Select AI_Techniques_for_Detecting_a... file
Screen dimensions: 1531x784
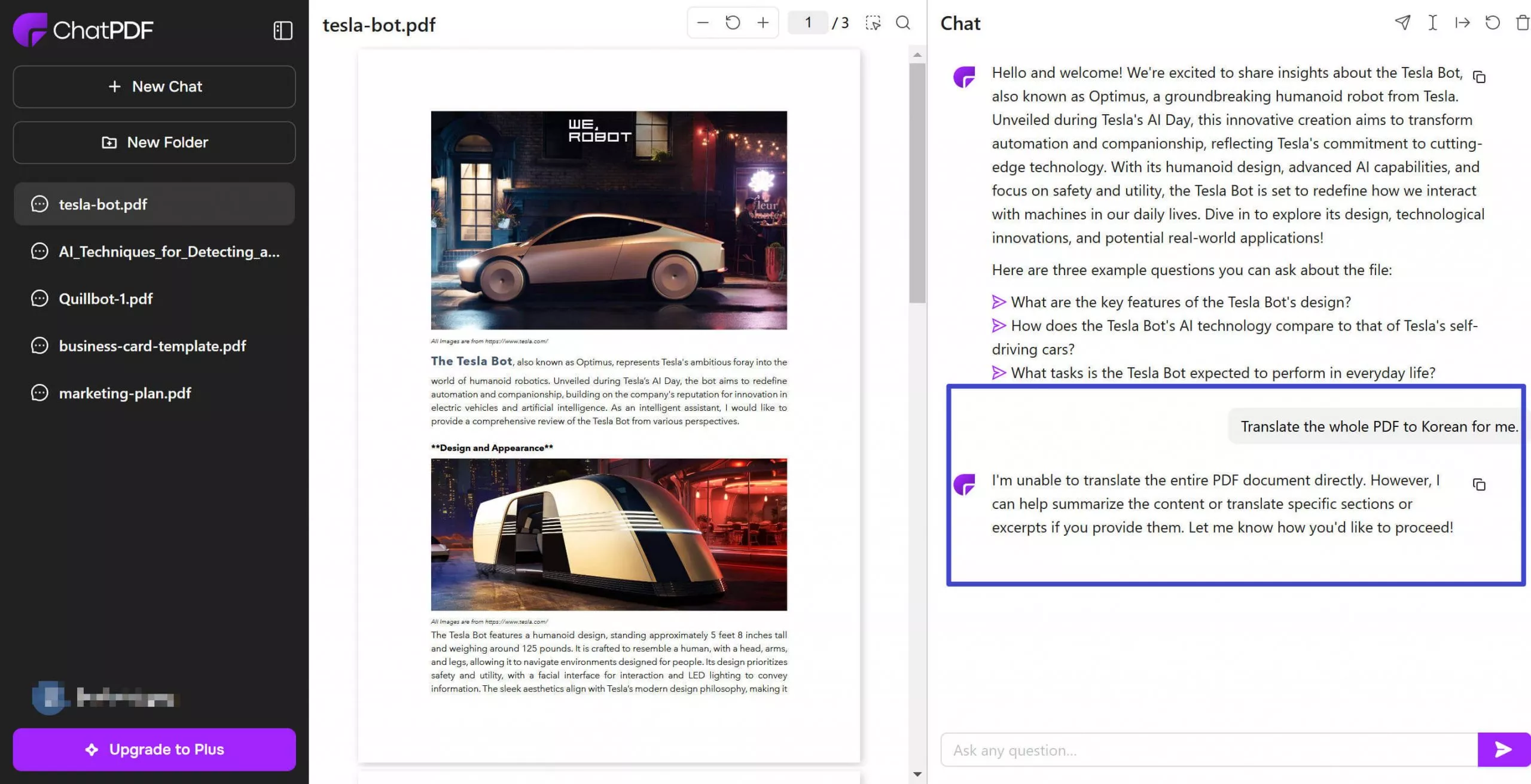155,251
